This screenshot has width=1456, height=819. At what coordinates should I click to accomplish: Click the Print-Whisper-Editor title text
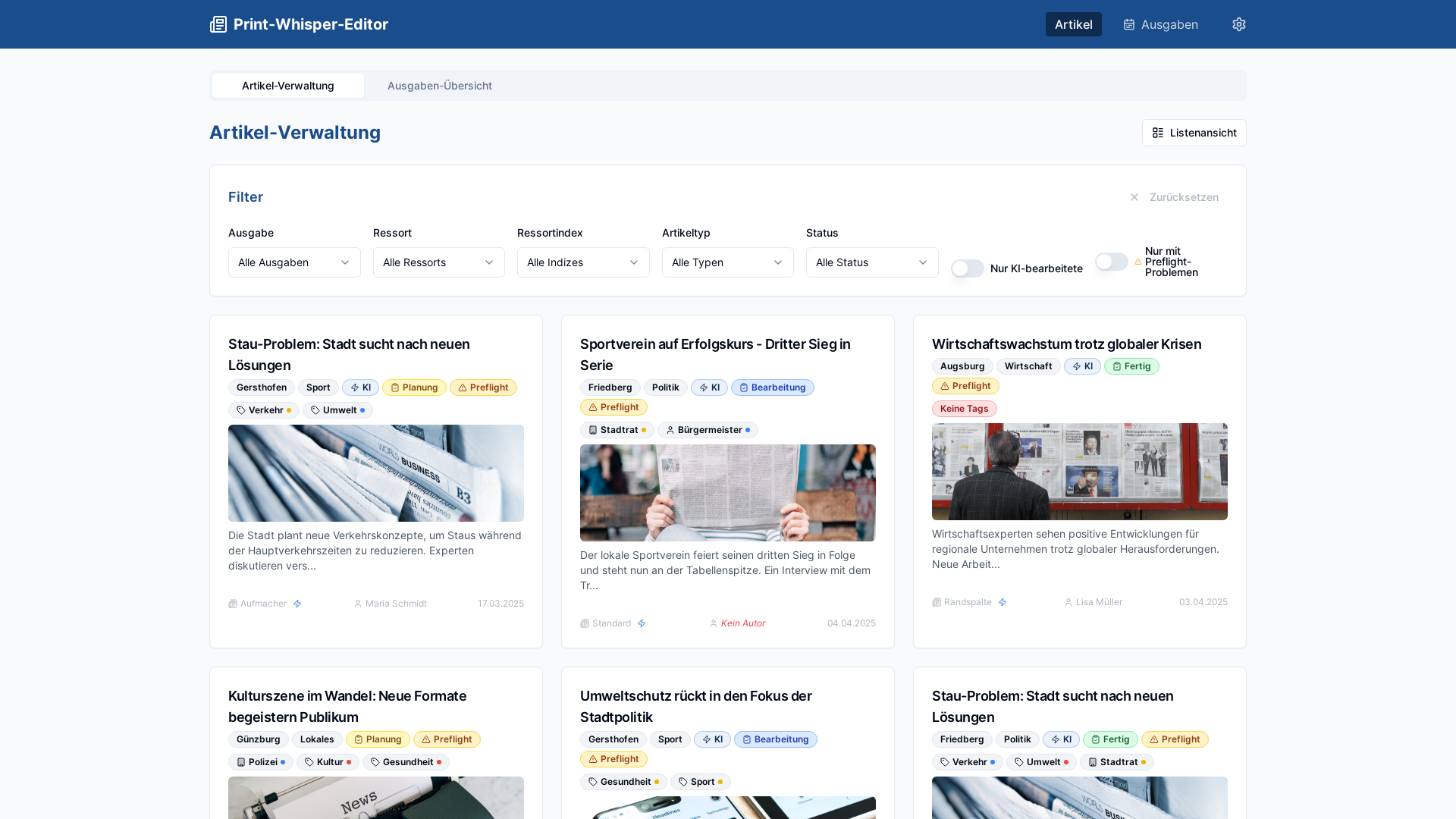(x=311, y=24)
